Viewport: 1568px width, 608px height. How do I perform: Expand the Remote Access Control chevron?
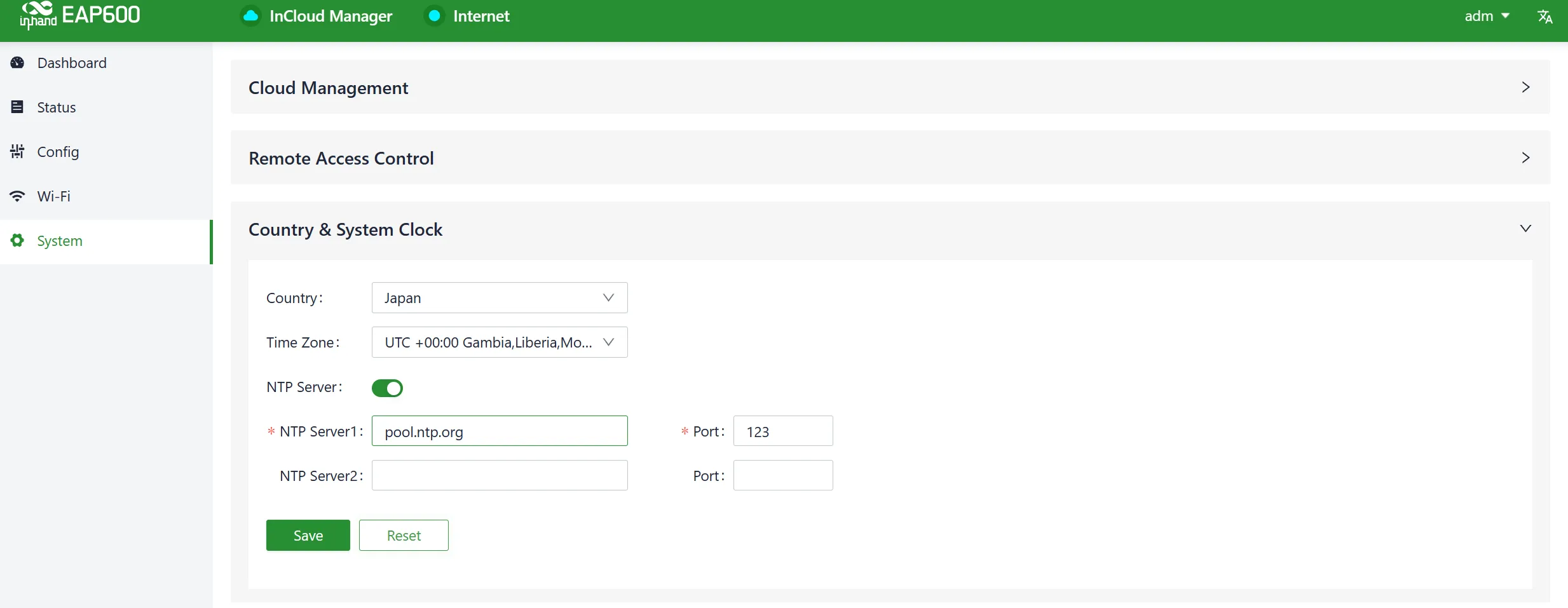[1525, 158]
